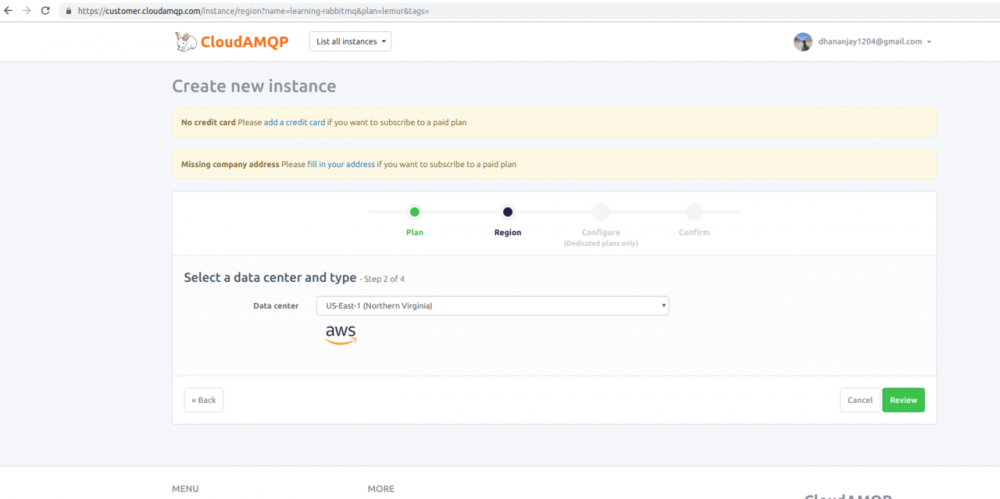The image size is (1000, 499).
Task: Click the Configure step circle
Action: [x=601, y=212]
